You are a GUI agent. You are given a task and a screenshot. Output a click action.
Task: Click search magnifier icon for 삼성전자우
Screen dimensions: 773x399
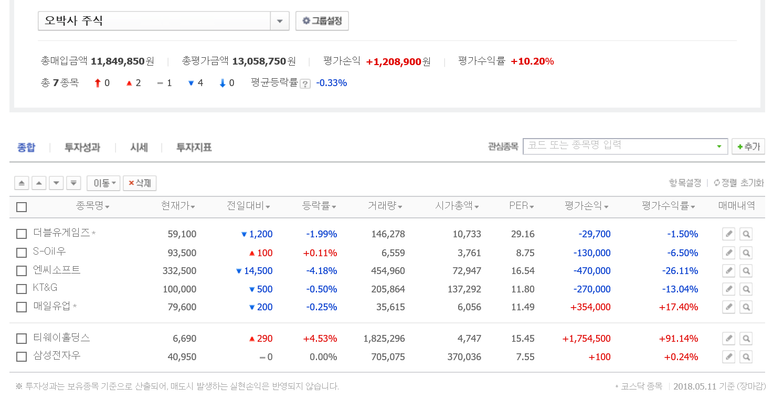[x=746, y=357]
